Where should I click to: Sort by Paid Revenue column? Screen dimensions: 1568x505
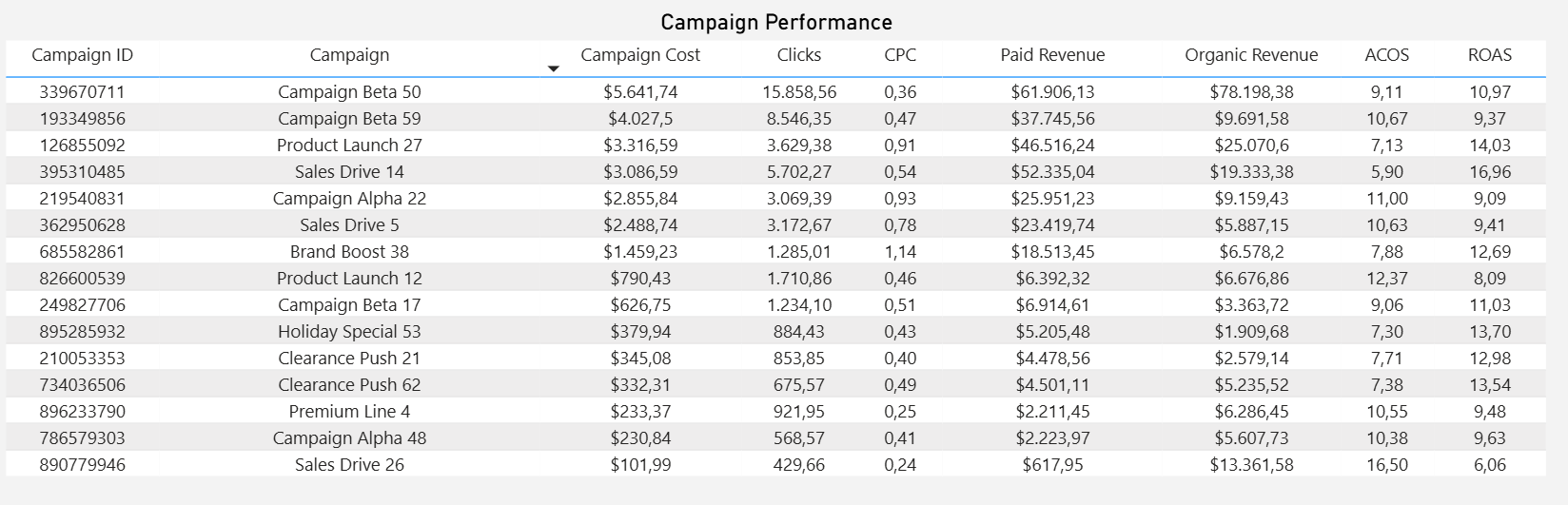(1052, 55)
